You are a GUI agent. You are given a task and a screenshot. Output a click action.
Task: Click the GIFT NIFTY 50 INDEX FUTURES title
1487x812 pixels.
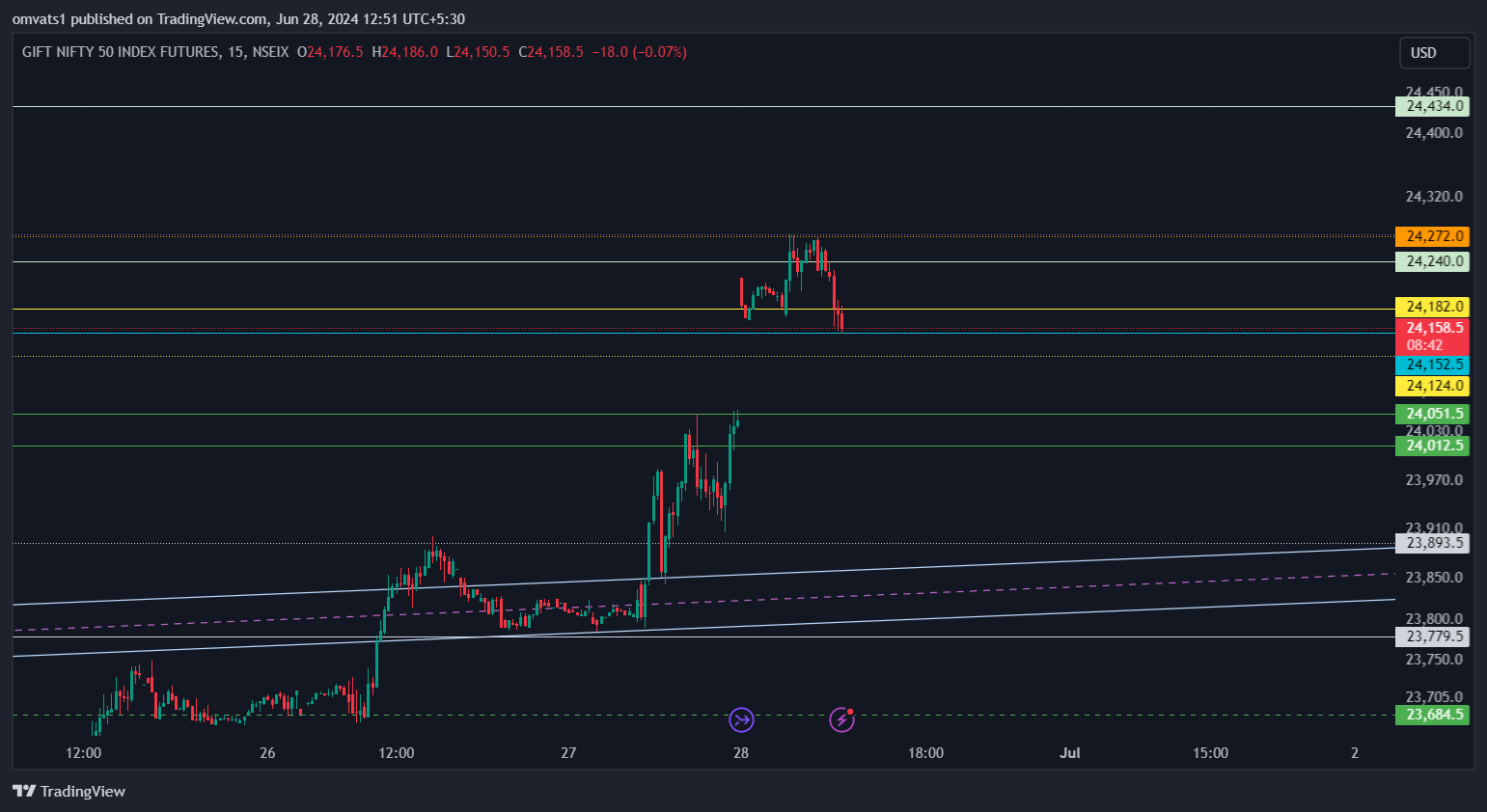(121, 52)
